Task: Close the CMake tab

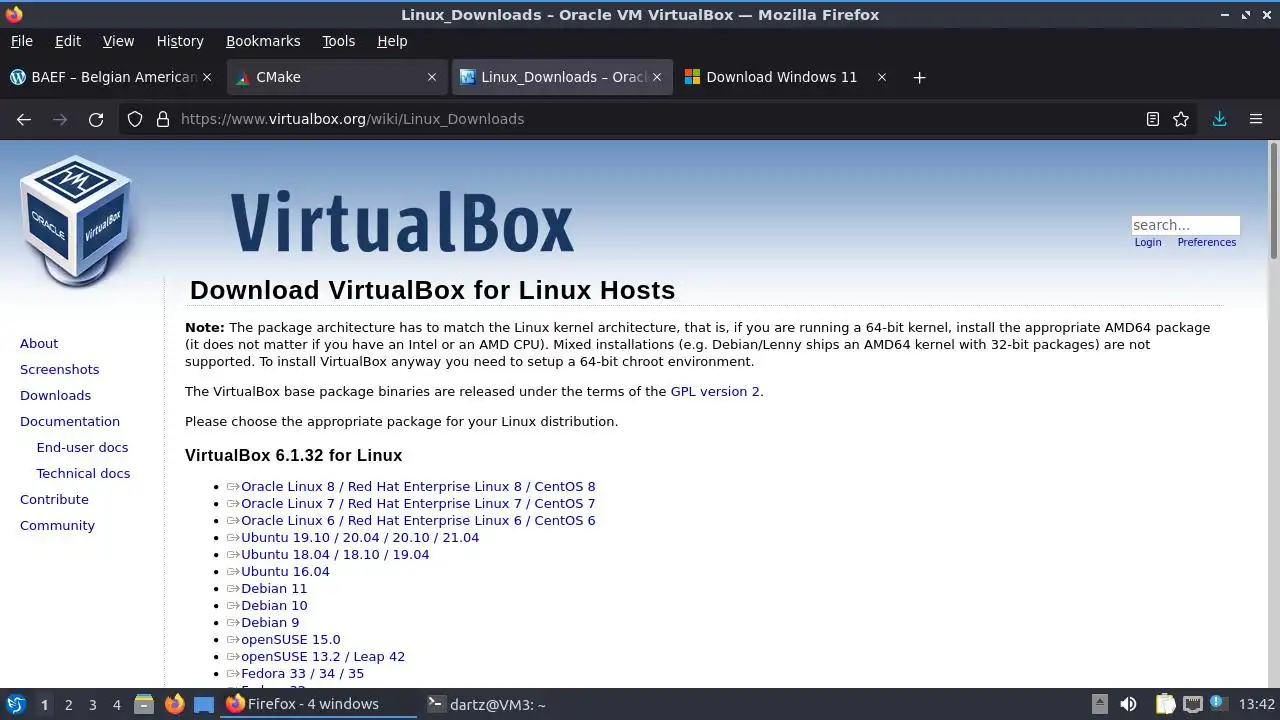Action: tap(432, 77)
